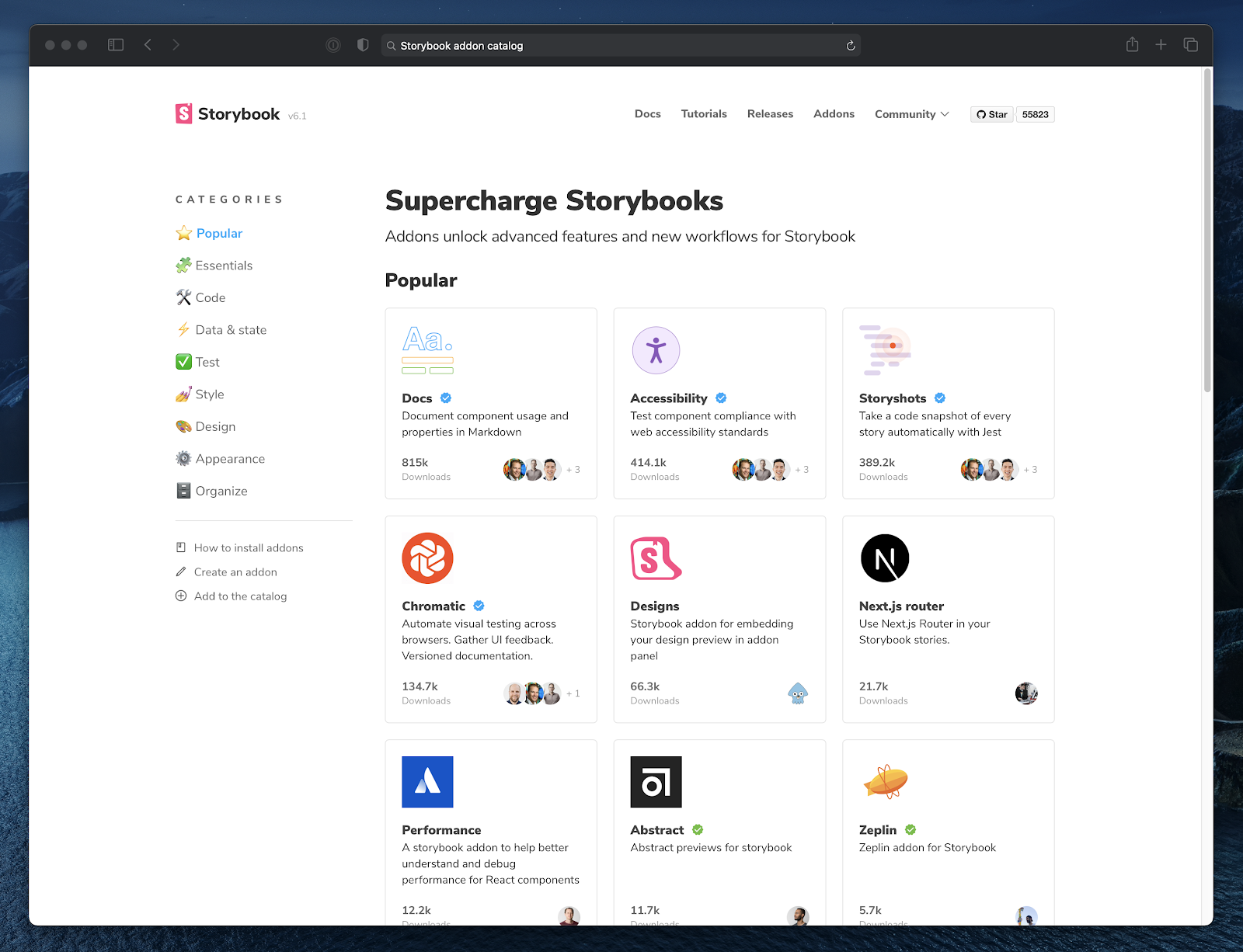
Task: Open the Designs addon title
Action: click(655, 606)
